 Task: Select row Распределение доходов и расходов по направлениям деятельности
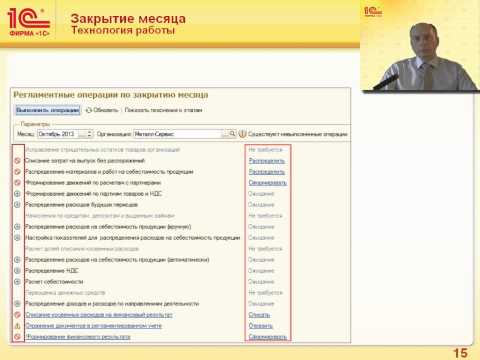[112, 304]
